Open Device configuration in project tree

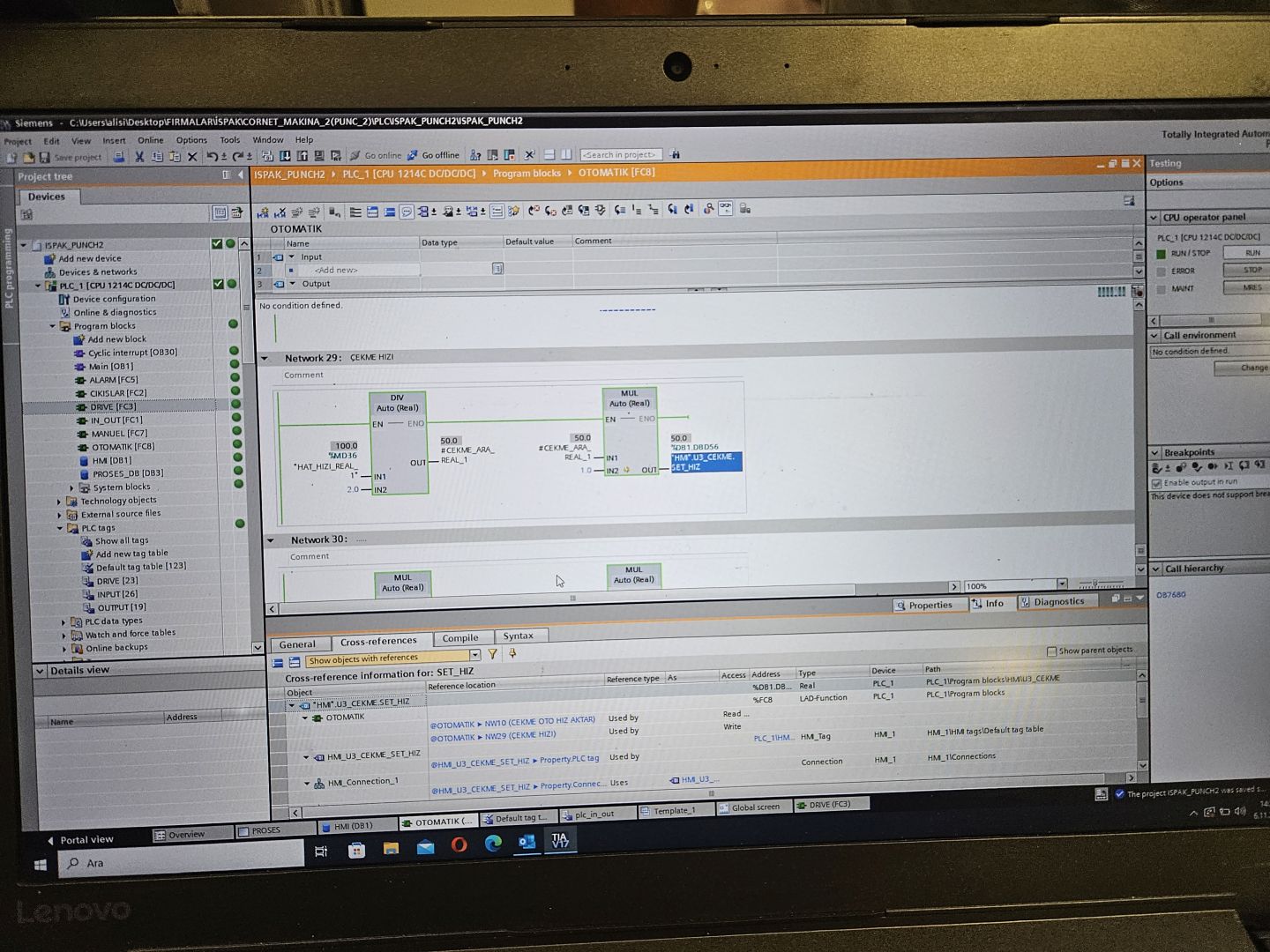coord(114,299)
